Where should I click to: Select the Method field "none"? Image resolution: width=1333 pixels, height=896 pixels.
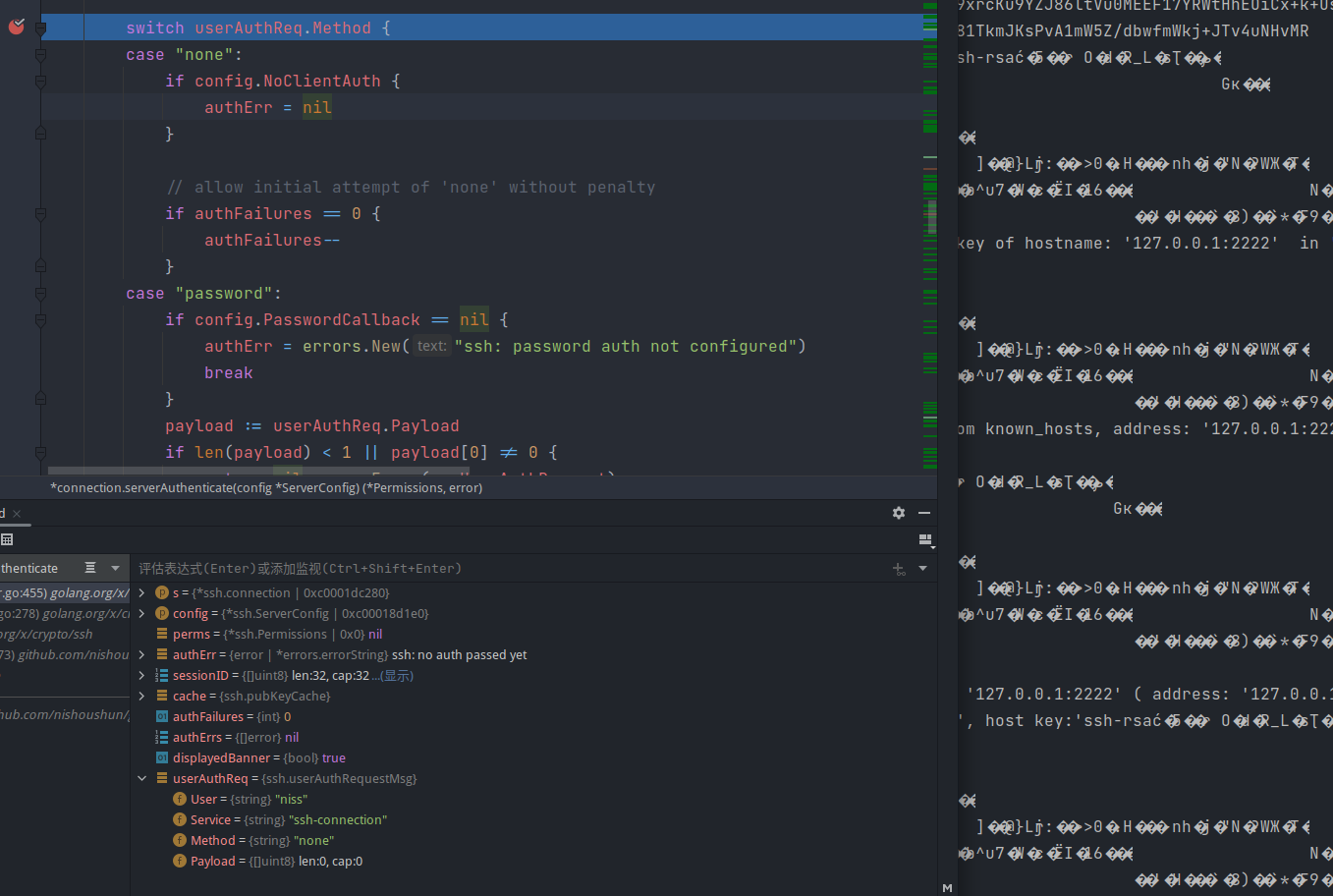[533, 840]
